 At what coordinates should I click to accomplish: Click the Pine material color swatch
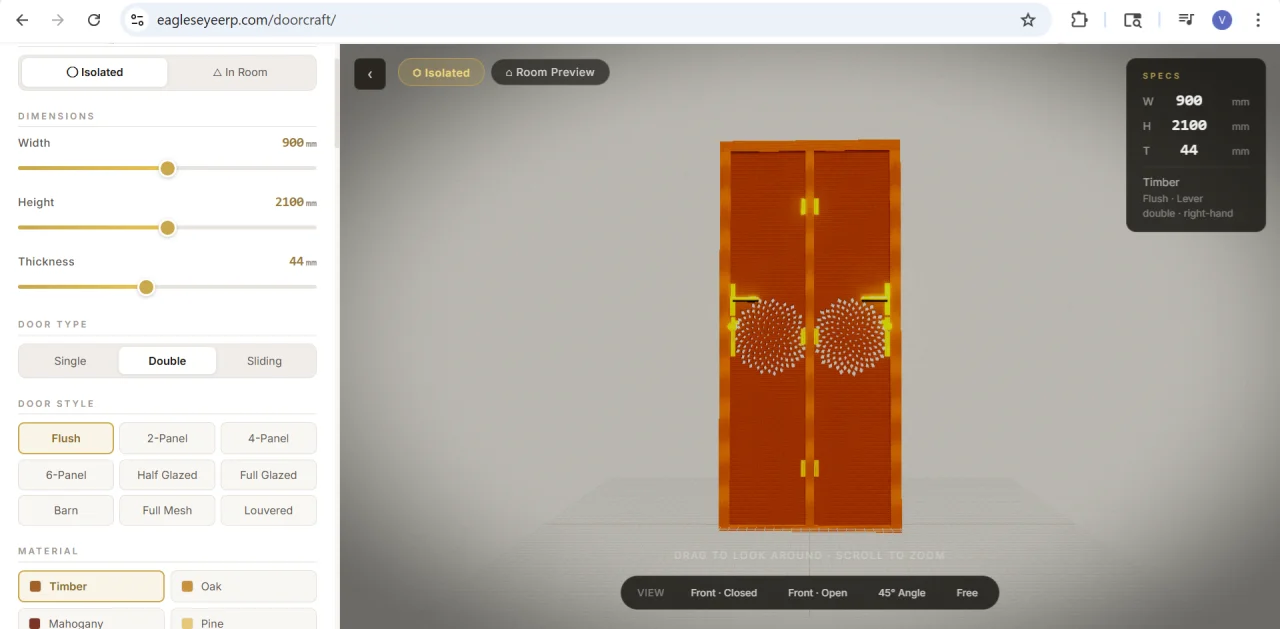[187, 623]
